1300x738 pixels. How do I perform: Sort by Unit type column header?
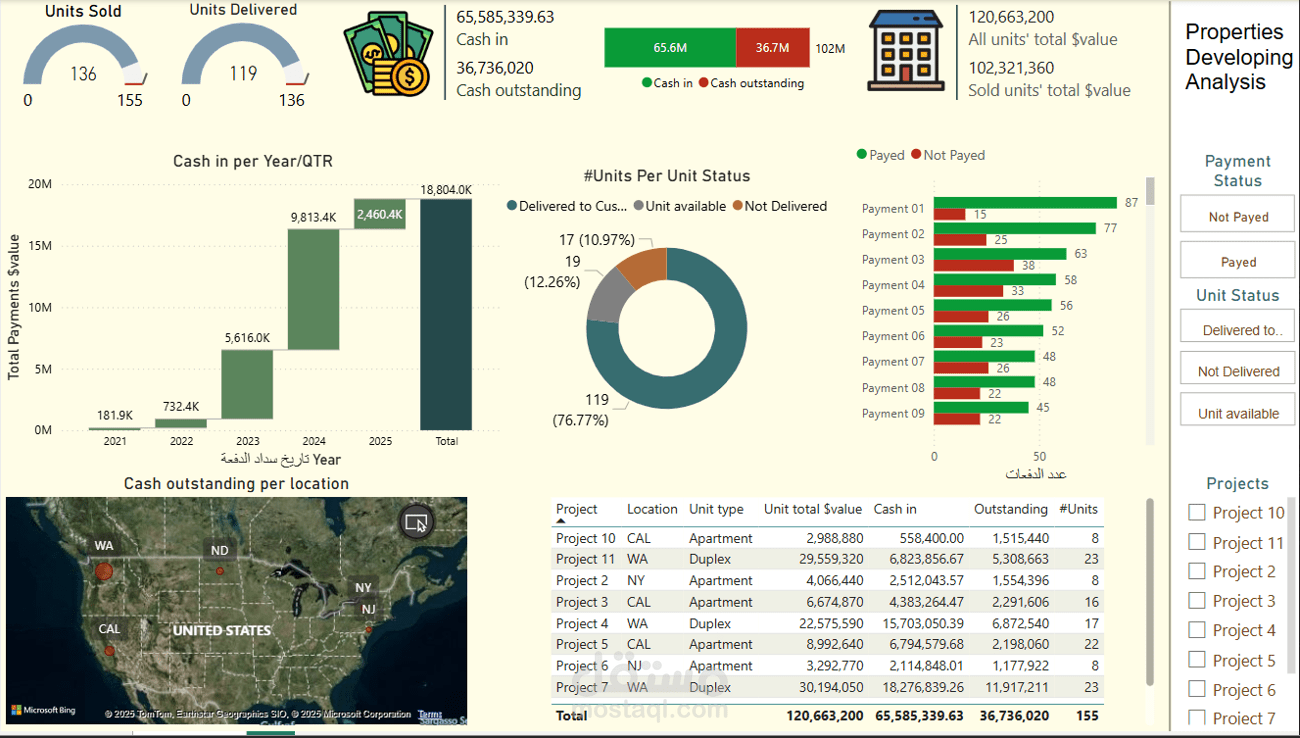[x=716, y=509]
